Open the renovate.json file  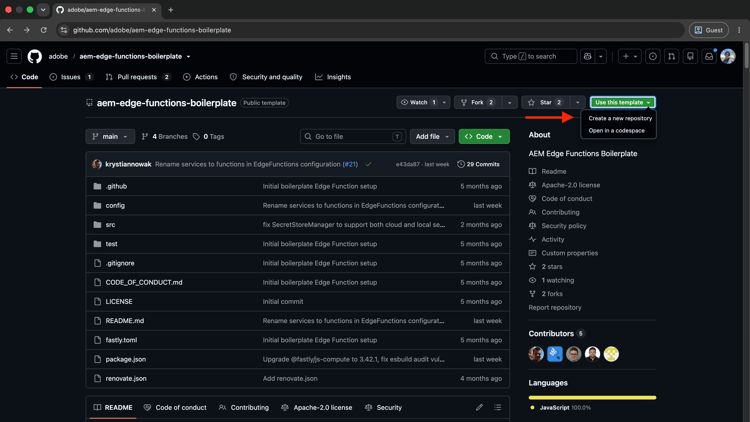pyautogui.click(x=126, y=378)
